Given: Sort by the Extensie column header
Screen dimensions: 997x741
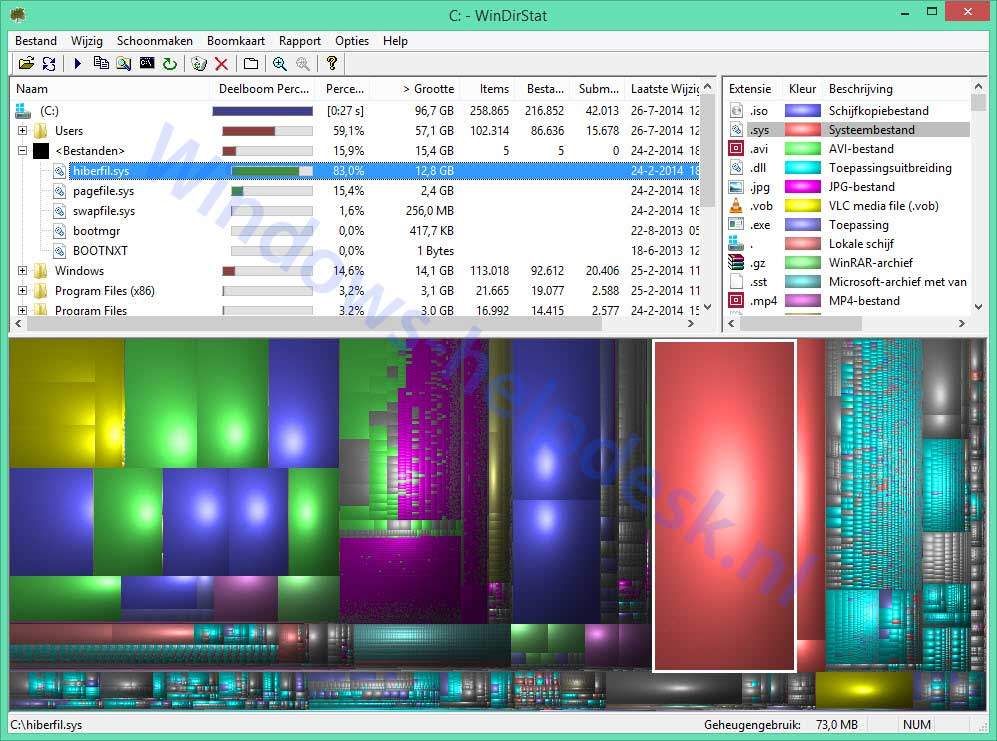Looking at the screenshot, I should tap(754, 89).
